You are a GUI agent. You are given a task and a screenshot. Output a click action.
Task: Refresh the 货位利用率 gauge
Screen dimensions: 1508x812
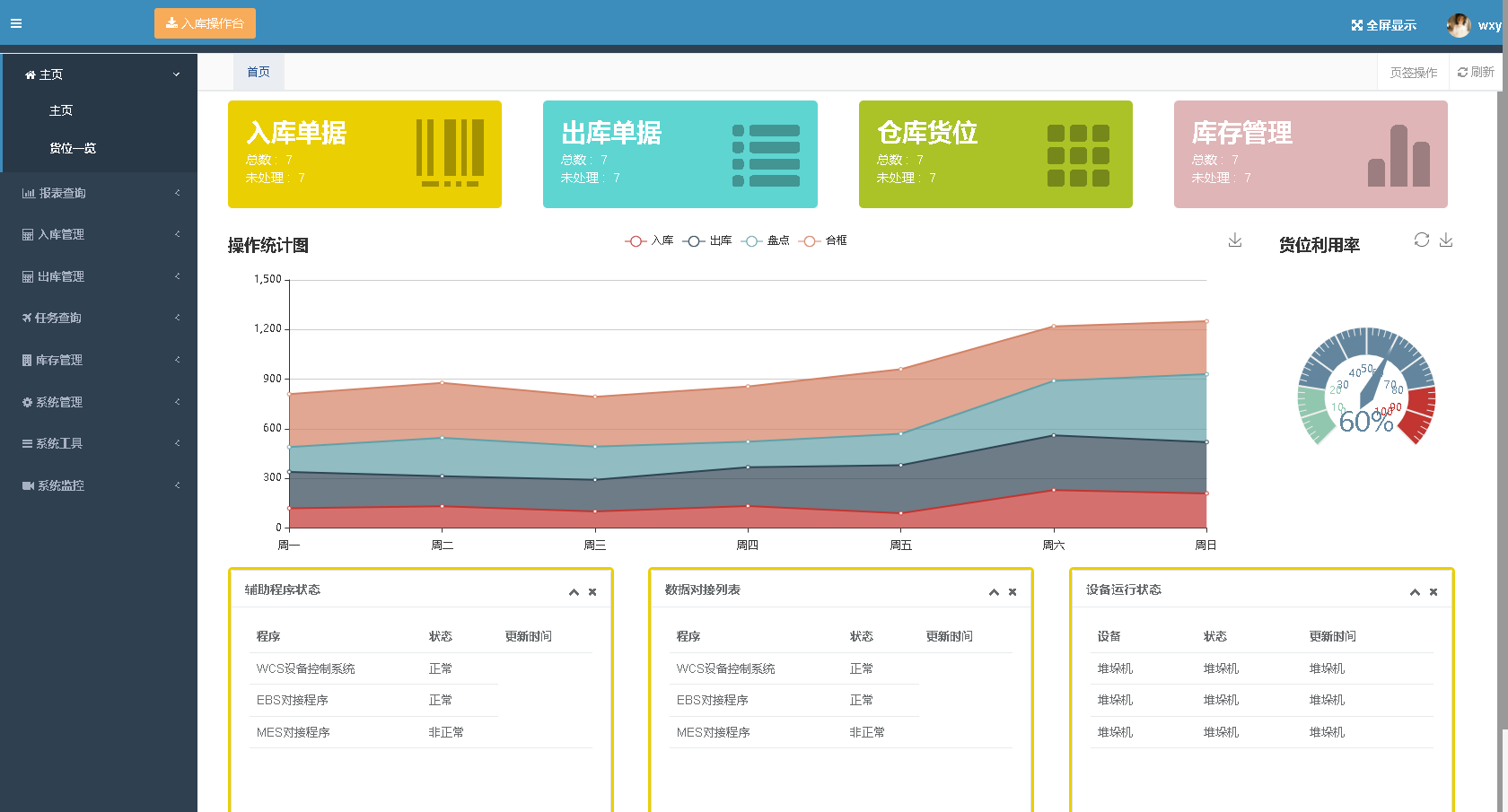click(1422, 240)
